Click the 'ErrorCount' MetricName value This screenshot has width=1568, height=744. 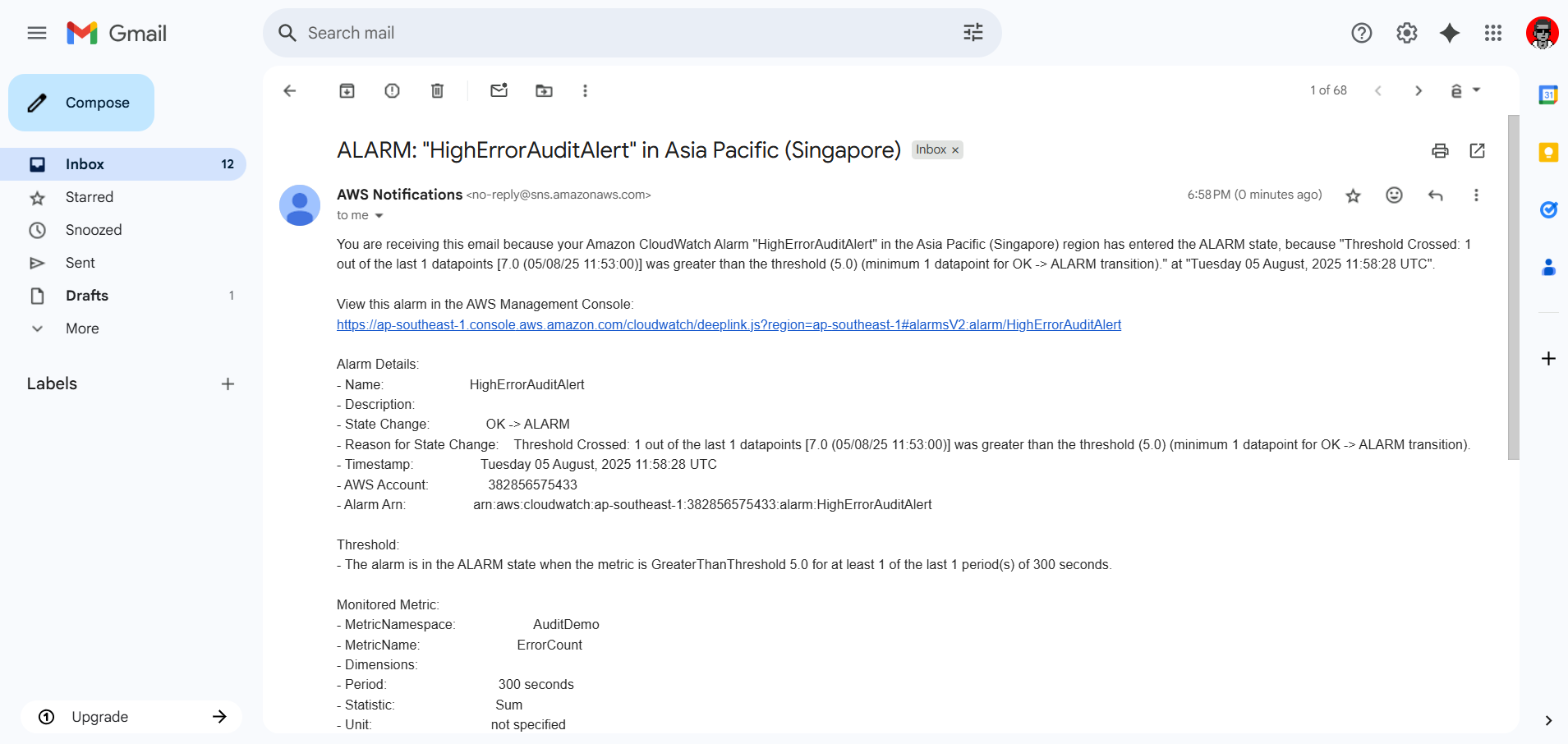[549, 645]
